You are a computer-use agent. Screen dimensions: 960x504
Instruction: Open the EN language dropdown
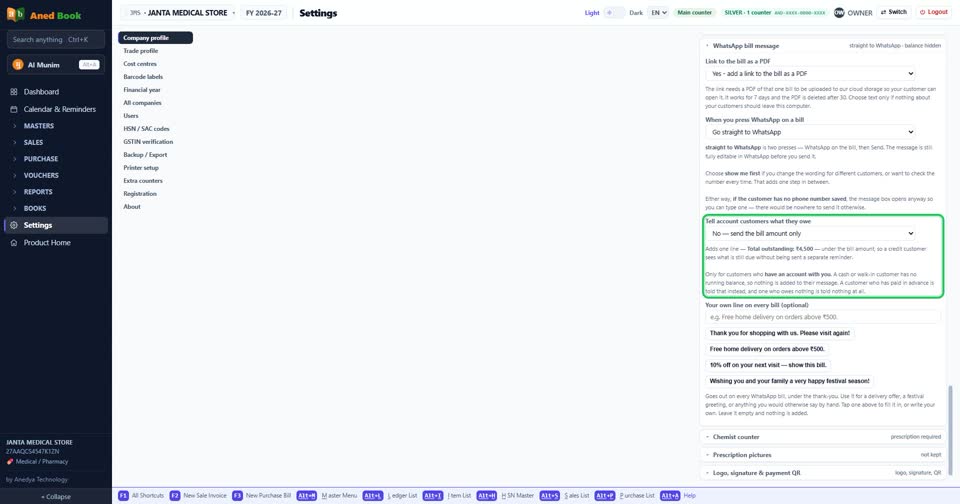coord(658,12)
